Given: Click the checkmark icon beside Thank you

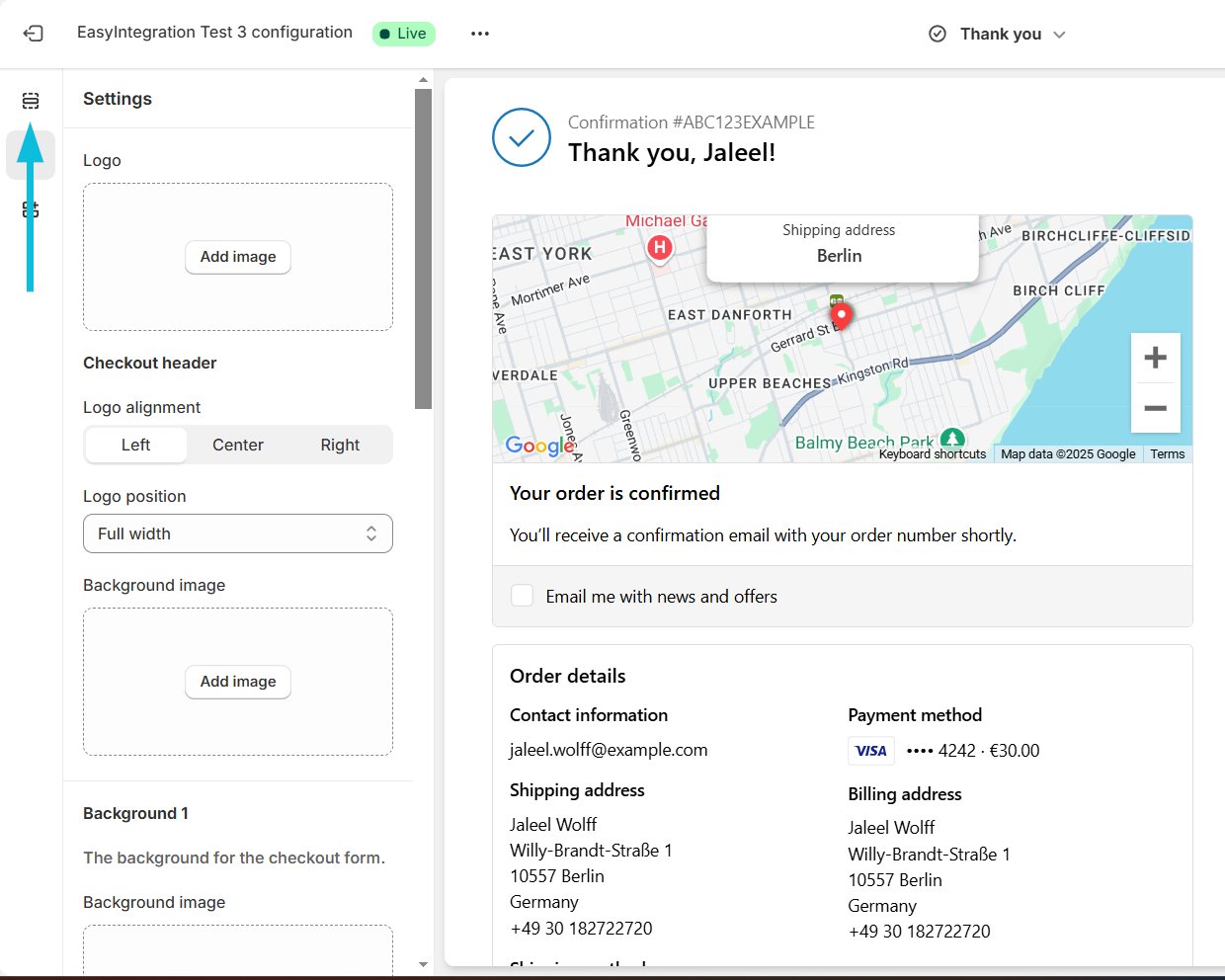Looking at the screenshot, I should [938, 34].
